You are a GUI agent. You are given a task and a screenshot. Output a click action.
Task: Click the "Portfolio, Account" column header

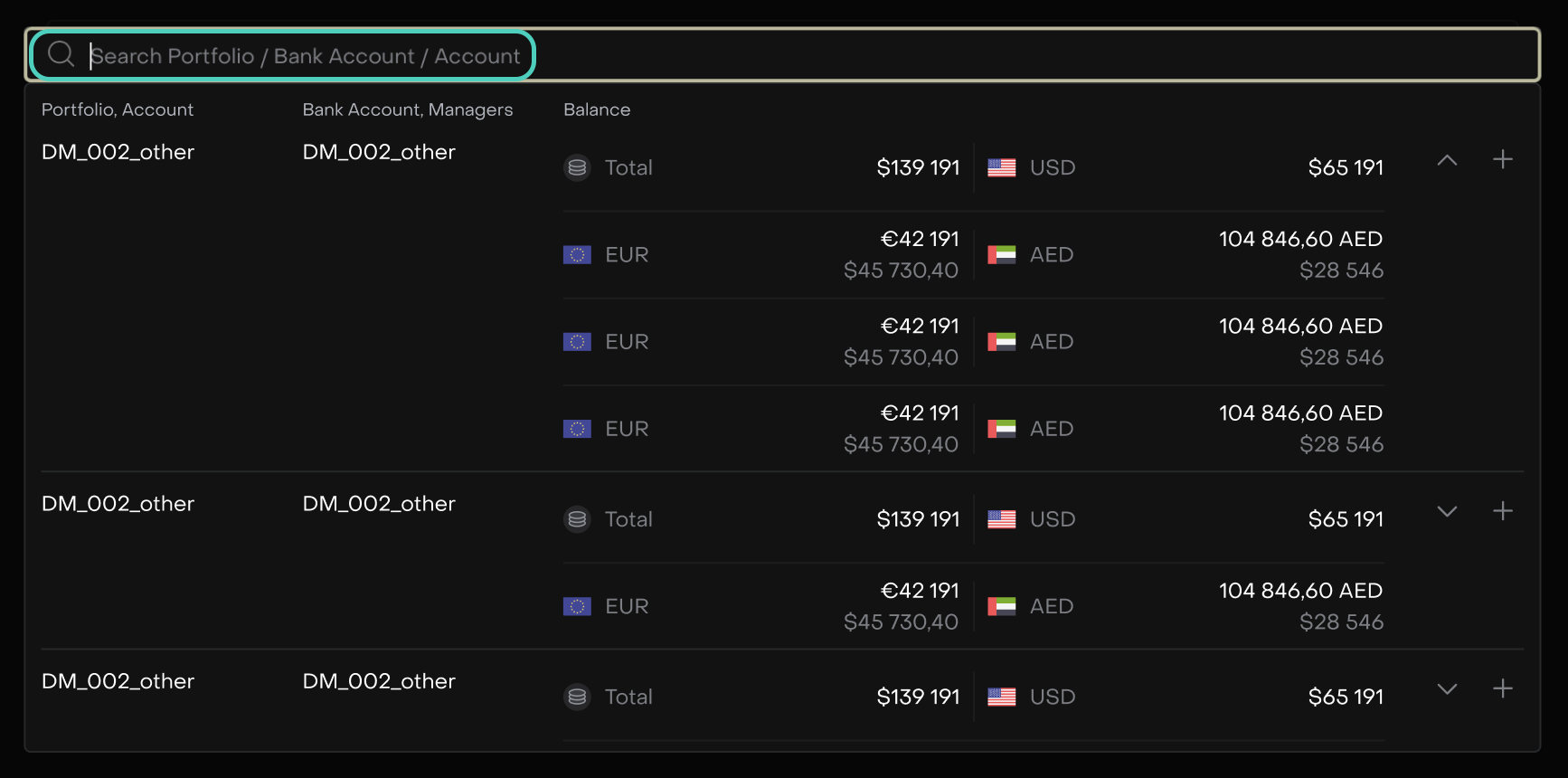tap(118, 109)
